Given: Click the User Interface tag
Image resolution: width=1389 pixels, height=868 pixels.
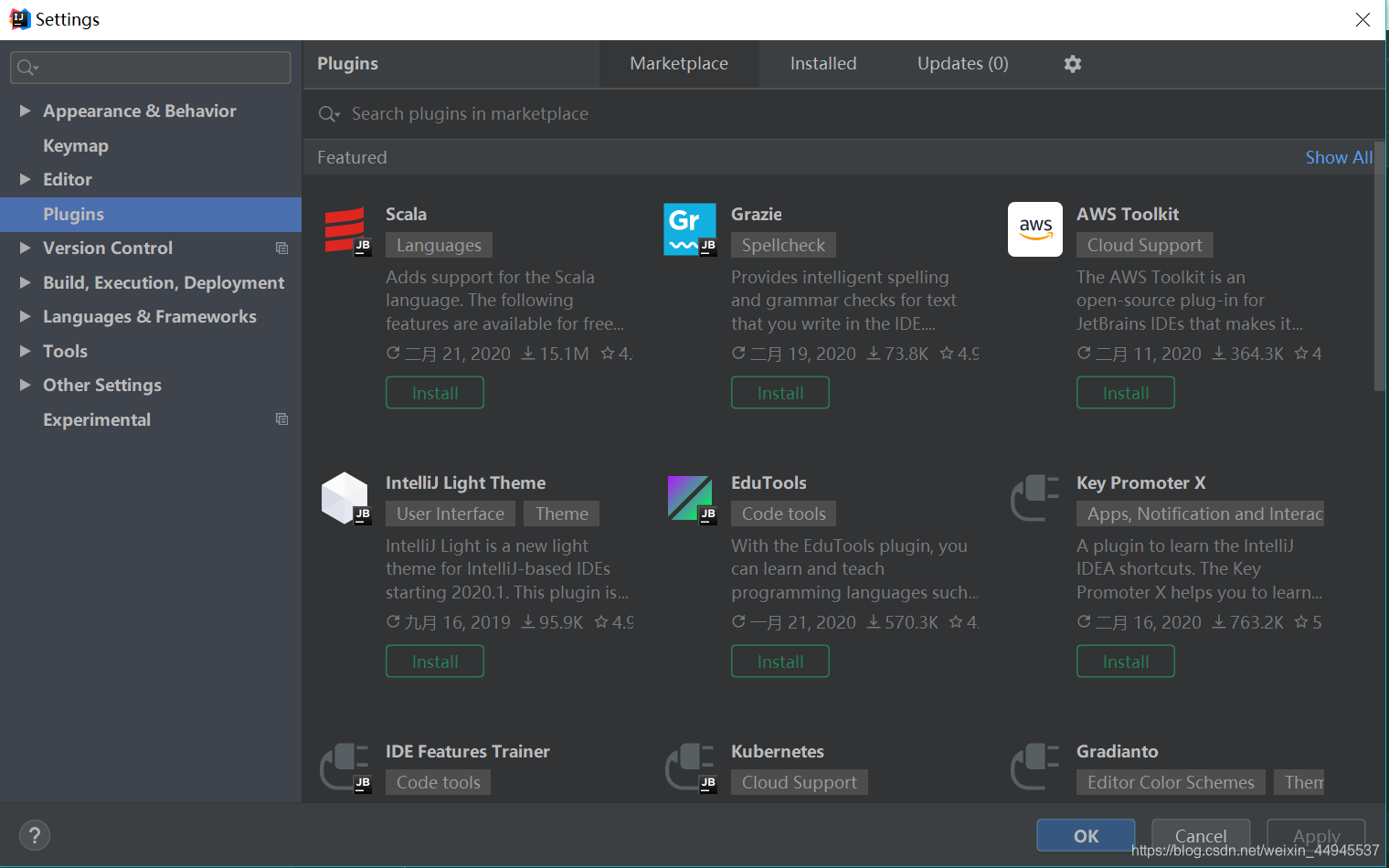Looking at the screenshot, I should (451, 513).
